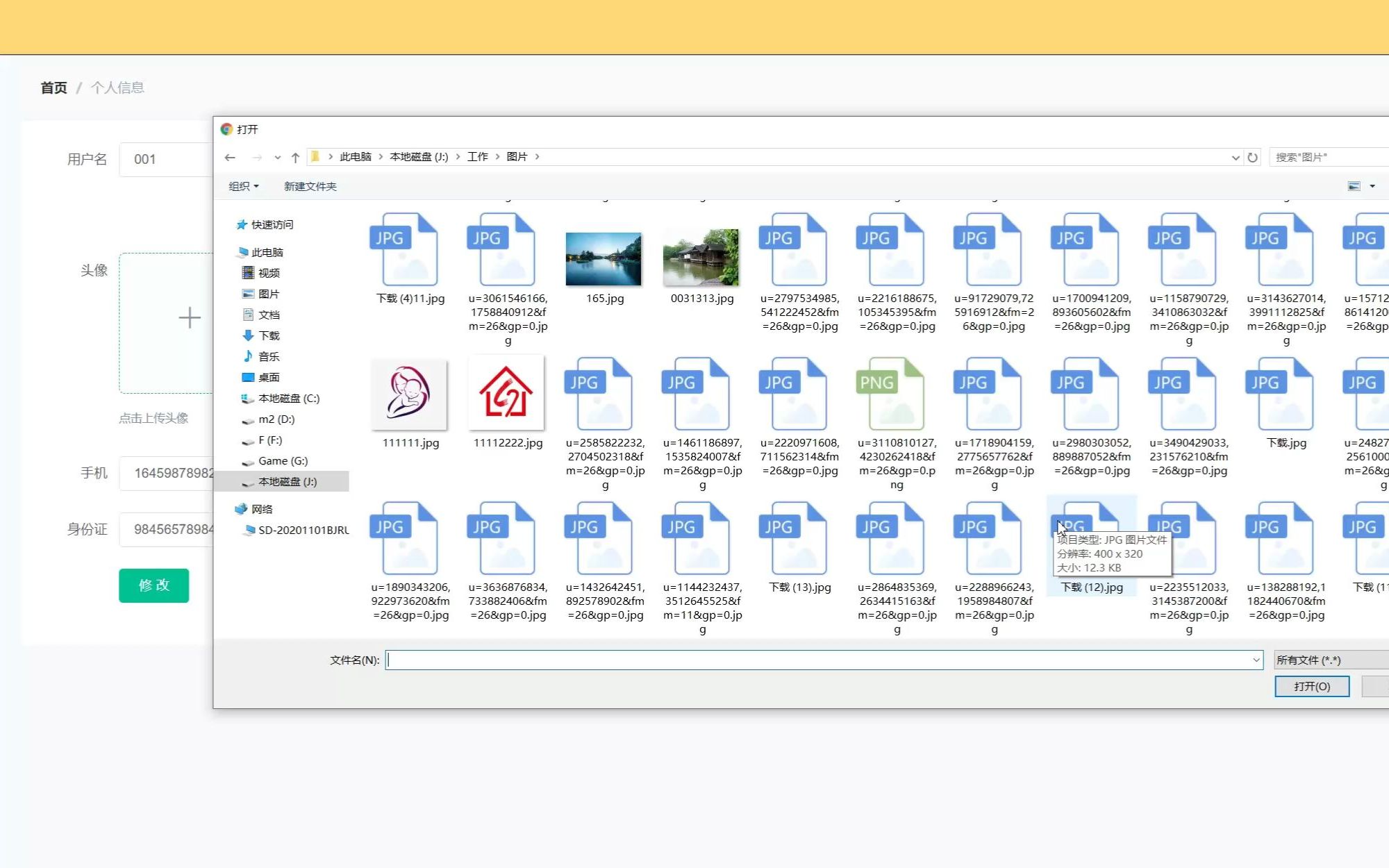Select the 111111.jpg mother-and-child logo image

pyautogui.click(x=408, y=394)
